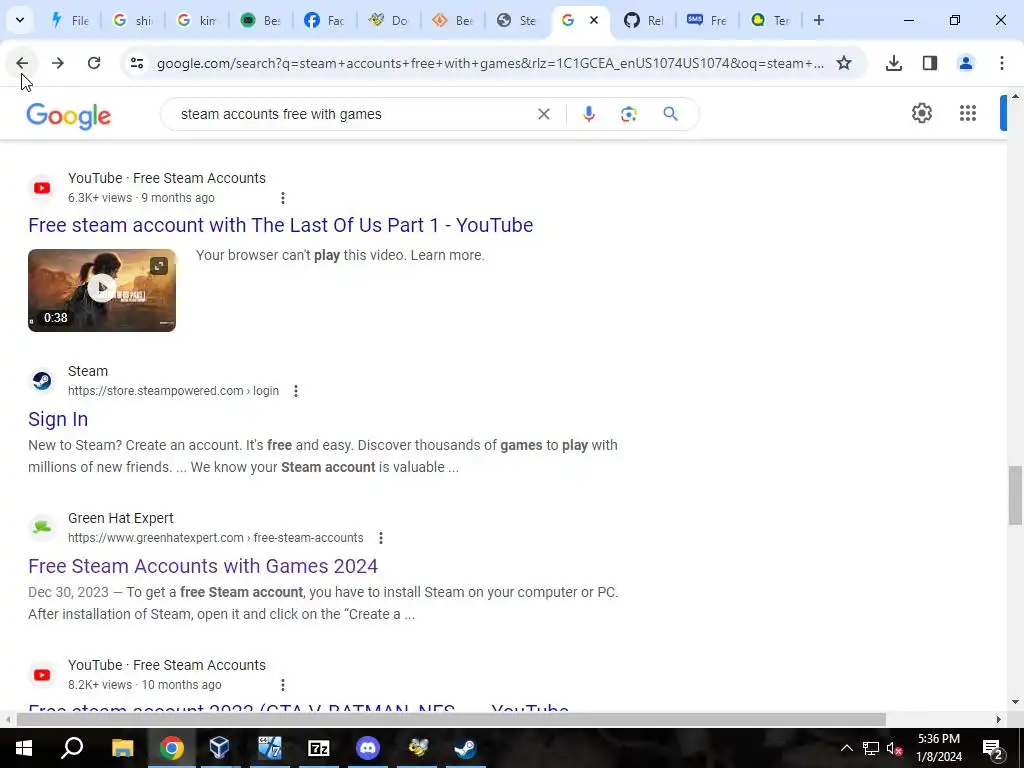Image resolution: width=1024 pixels, height=768 pixels.
Task: Open more options for 8.2K+ views YouTube result
Action: tap(283, 685)
